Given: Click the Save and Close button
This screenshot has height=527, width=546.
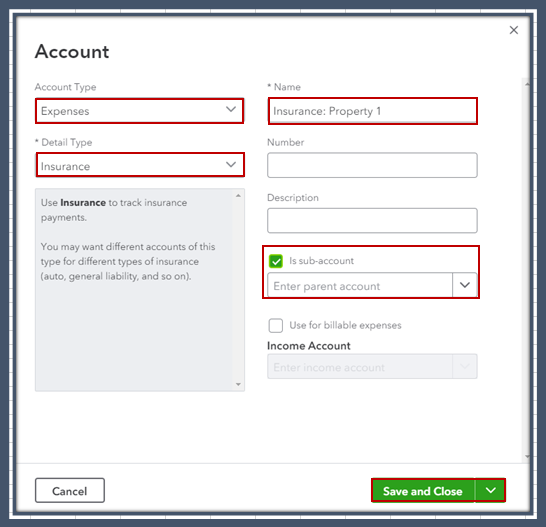Looking at the screenshot, I should pyautogui.click(x=423, y=490).
